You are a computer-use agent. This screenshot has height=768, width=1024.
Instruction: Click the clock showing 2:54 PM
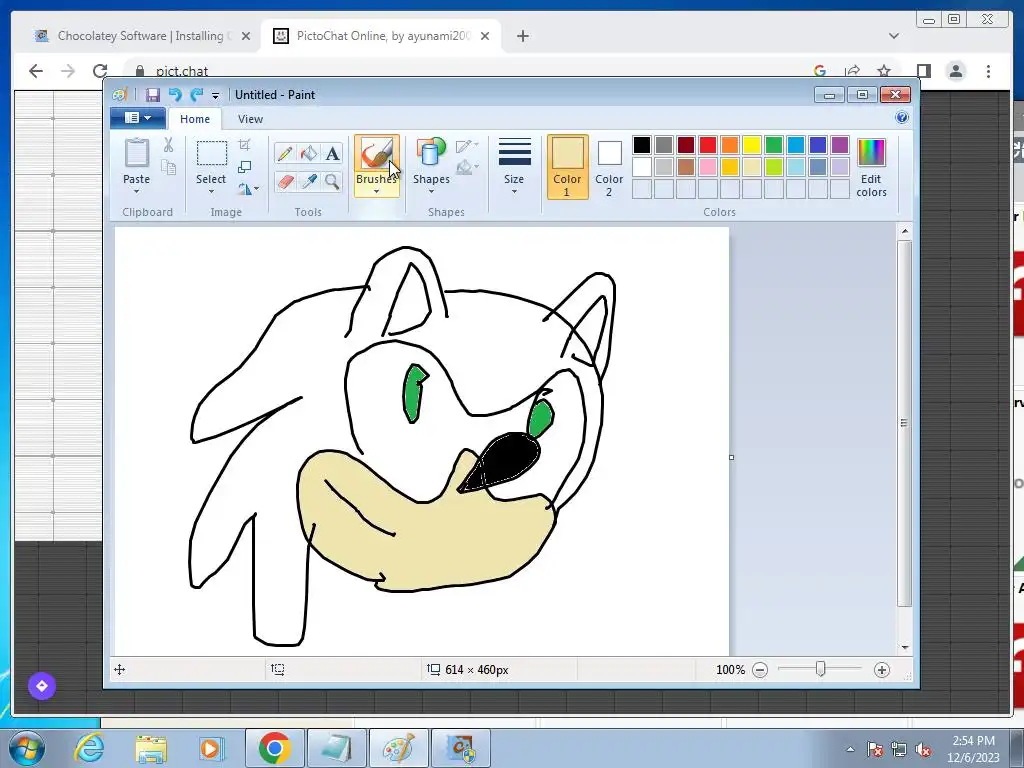pyautogui.click(x=973, y=741)
